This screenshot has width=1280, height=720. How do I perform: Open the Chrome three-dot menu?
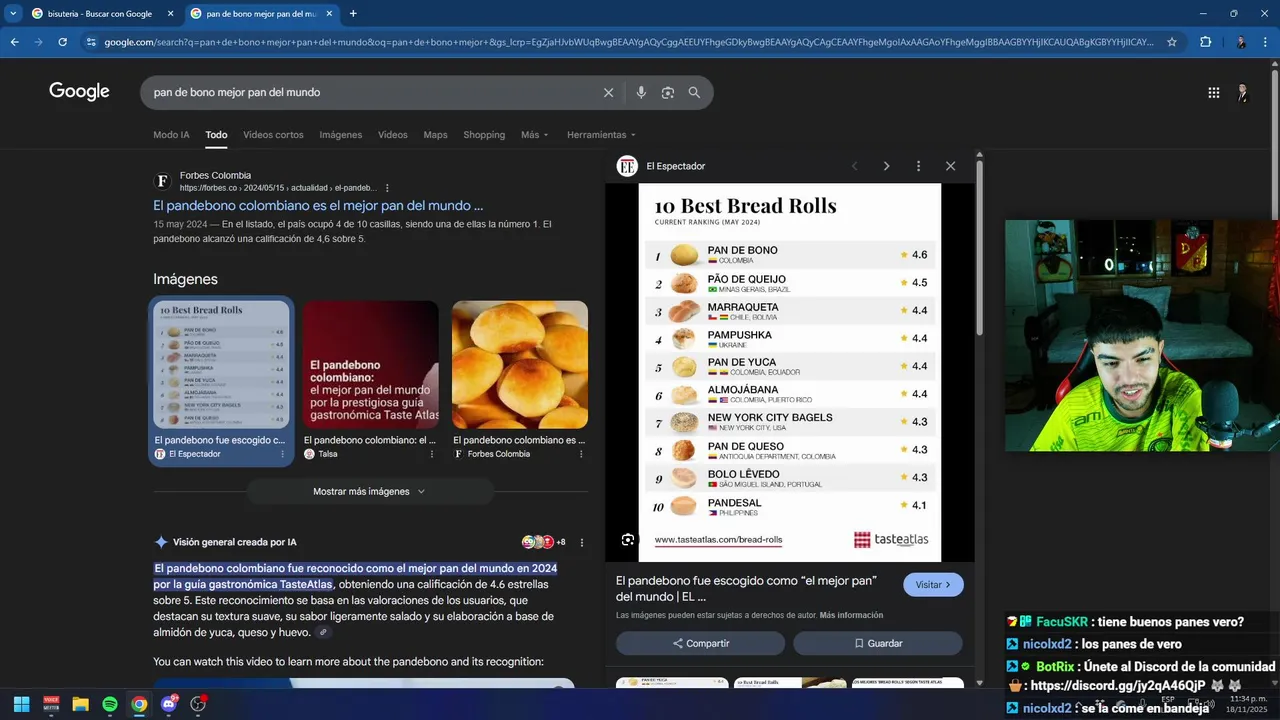(x=1266, y=42)
